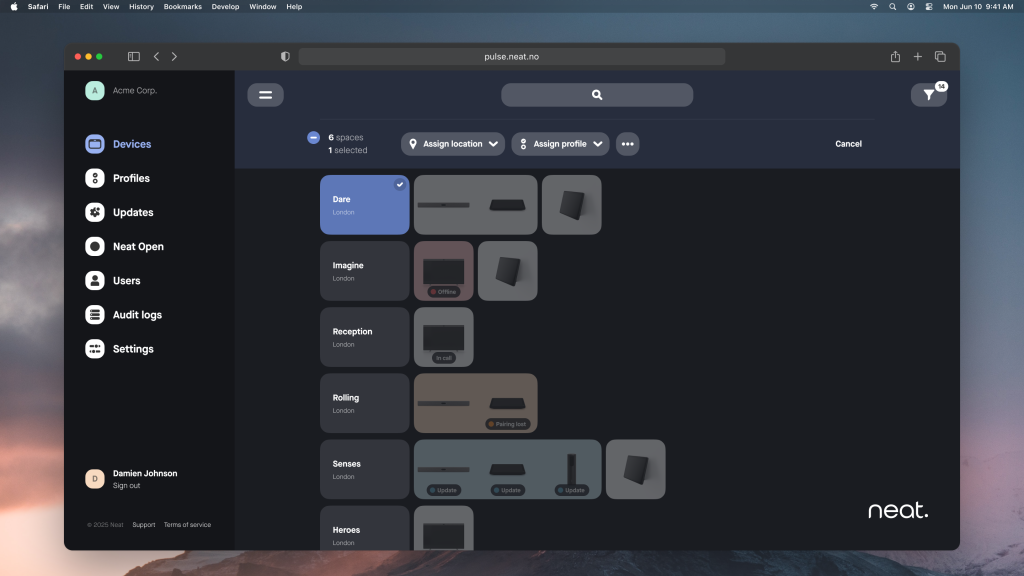Open the Senses device group needing updates
The height and width of the screenshot is (576, 1024).
point(507,469)
